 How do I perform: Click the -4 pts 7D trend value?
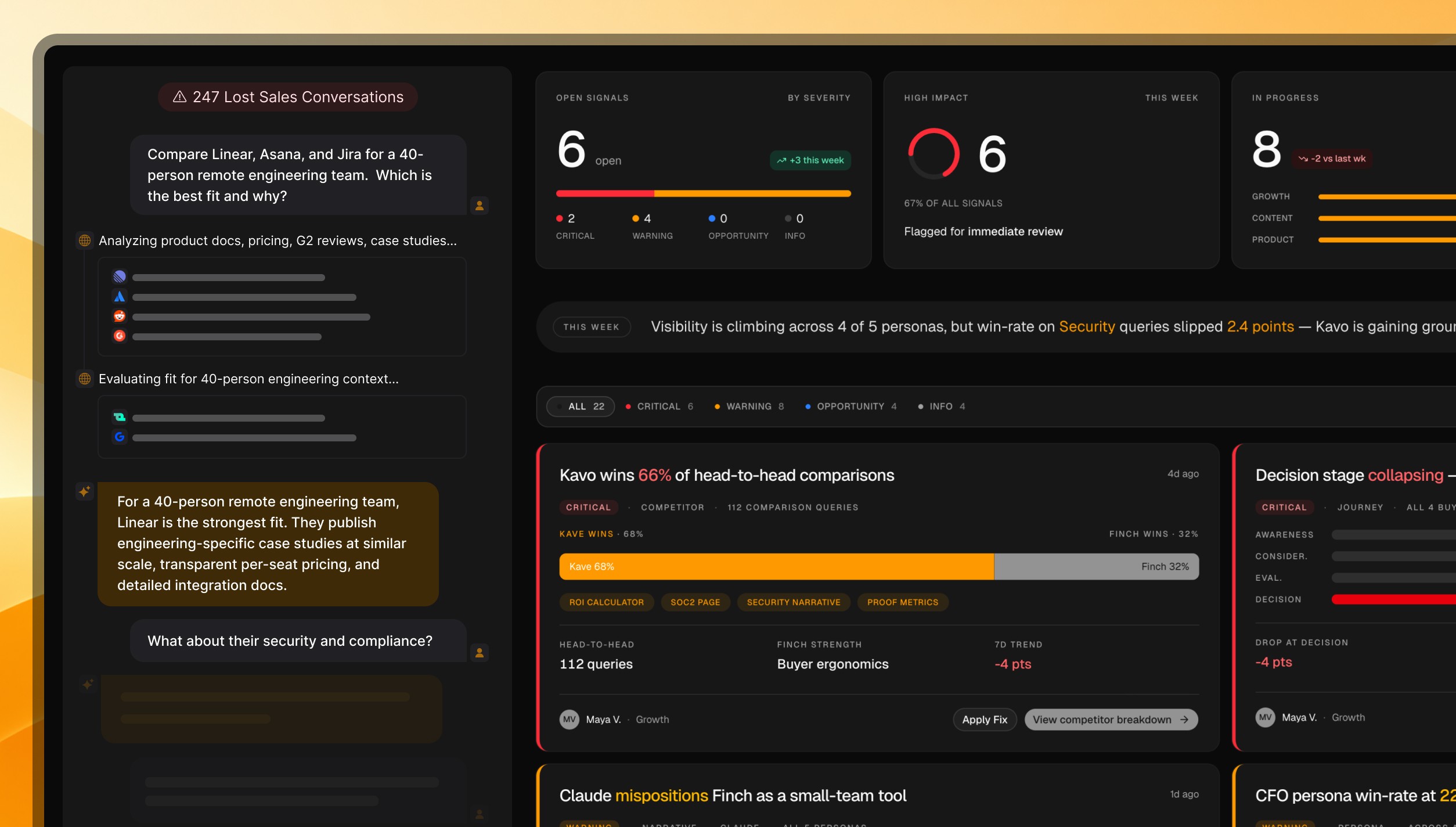tap(1013, 664)
